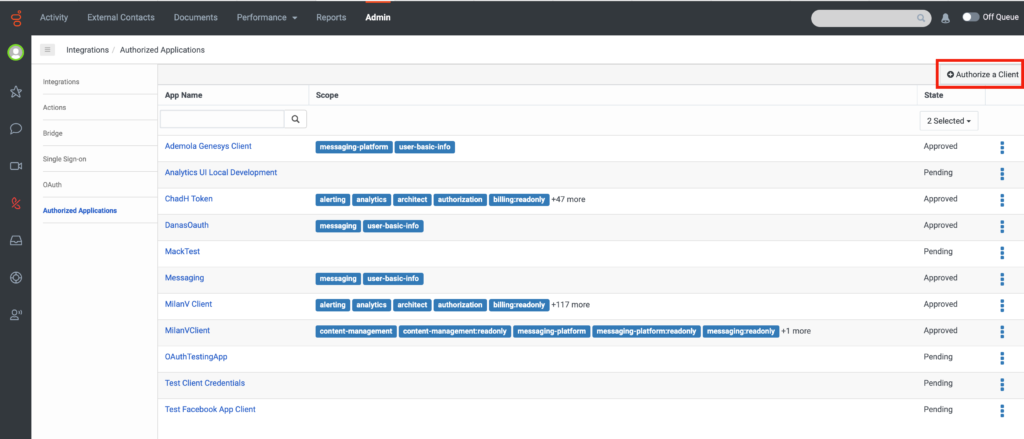Go to the Reports tab

pos(331,18)
